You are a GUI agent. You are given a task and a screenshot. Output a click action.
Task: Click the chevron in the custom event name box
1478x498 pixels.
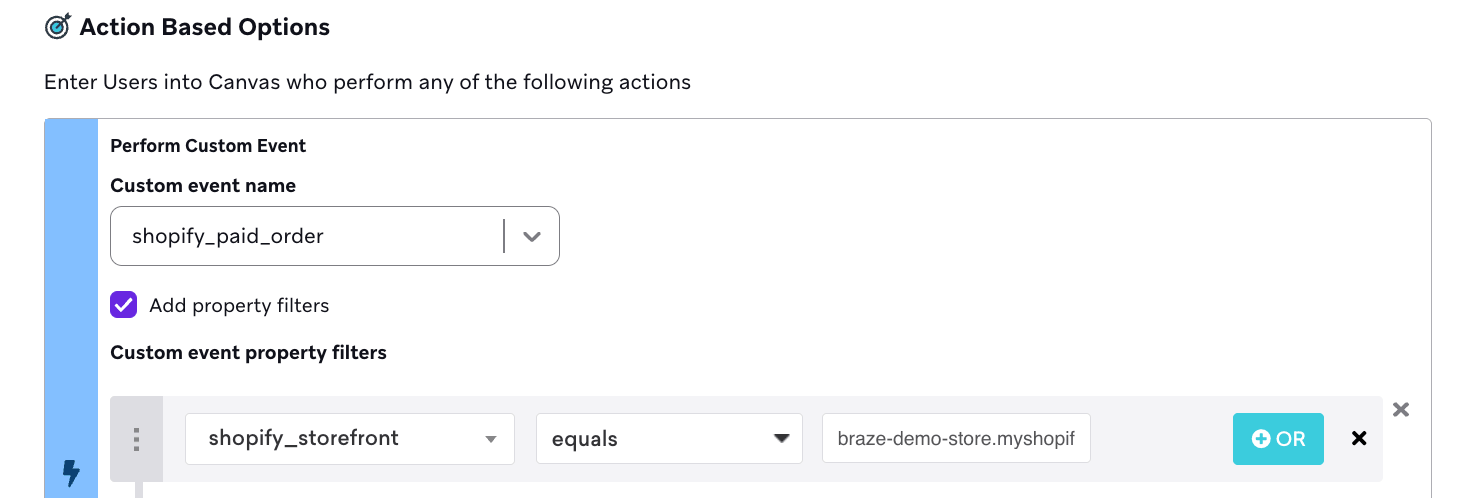(x=532, y=237)
